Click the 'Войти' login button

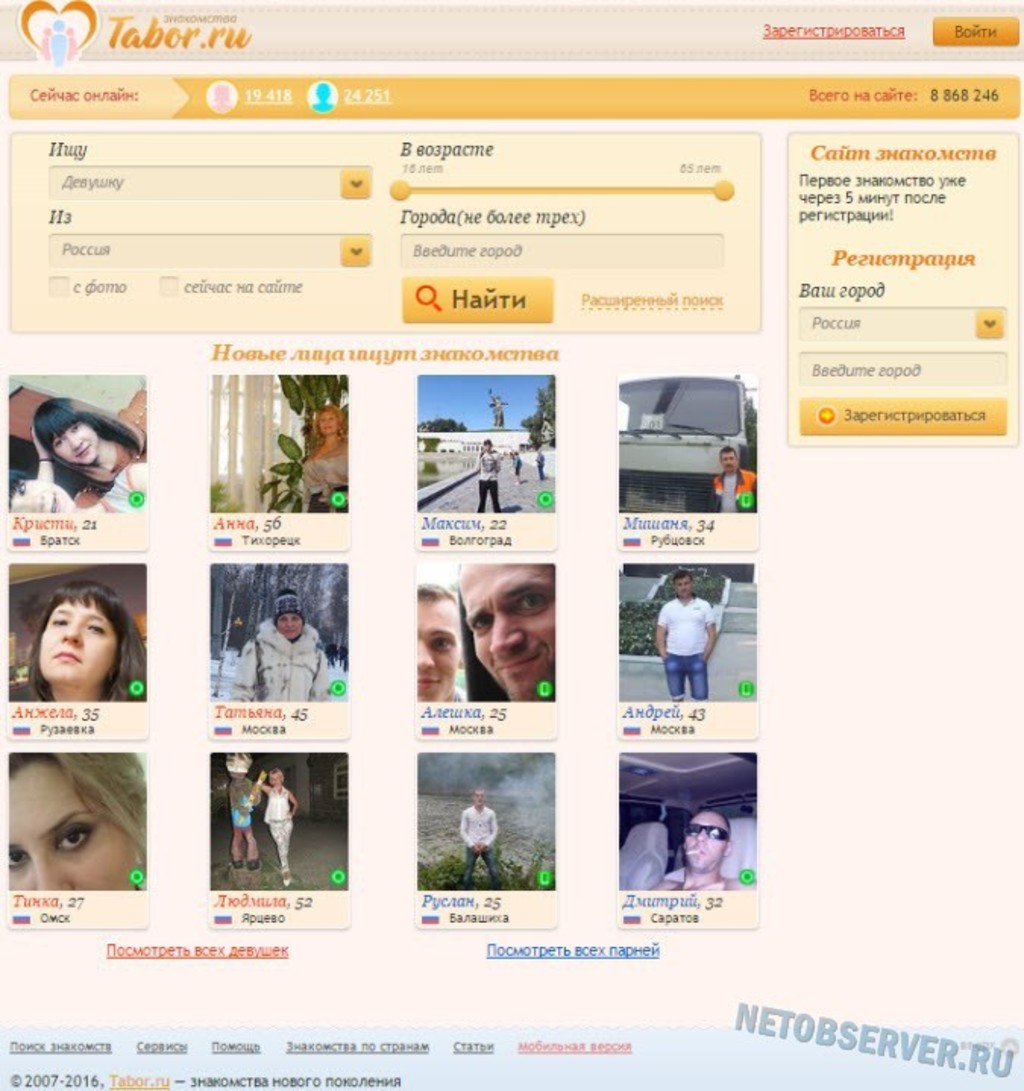(x=974, y=32)
